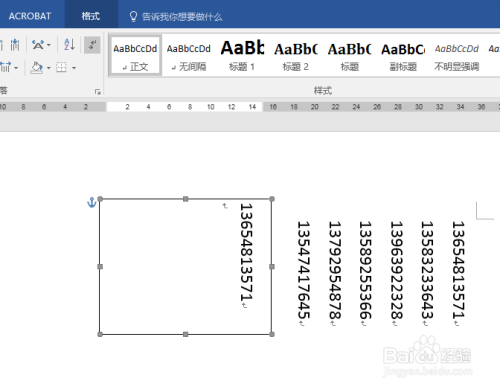Switch to the ACROBAT ribbon tab
The width and height of the screenshot is (500, 389).
30,16
